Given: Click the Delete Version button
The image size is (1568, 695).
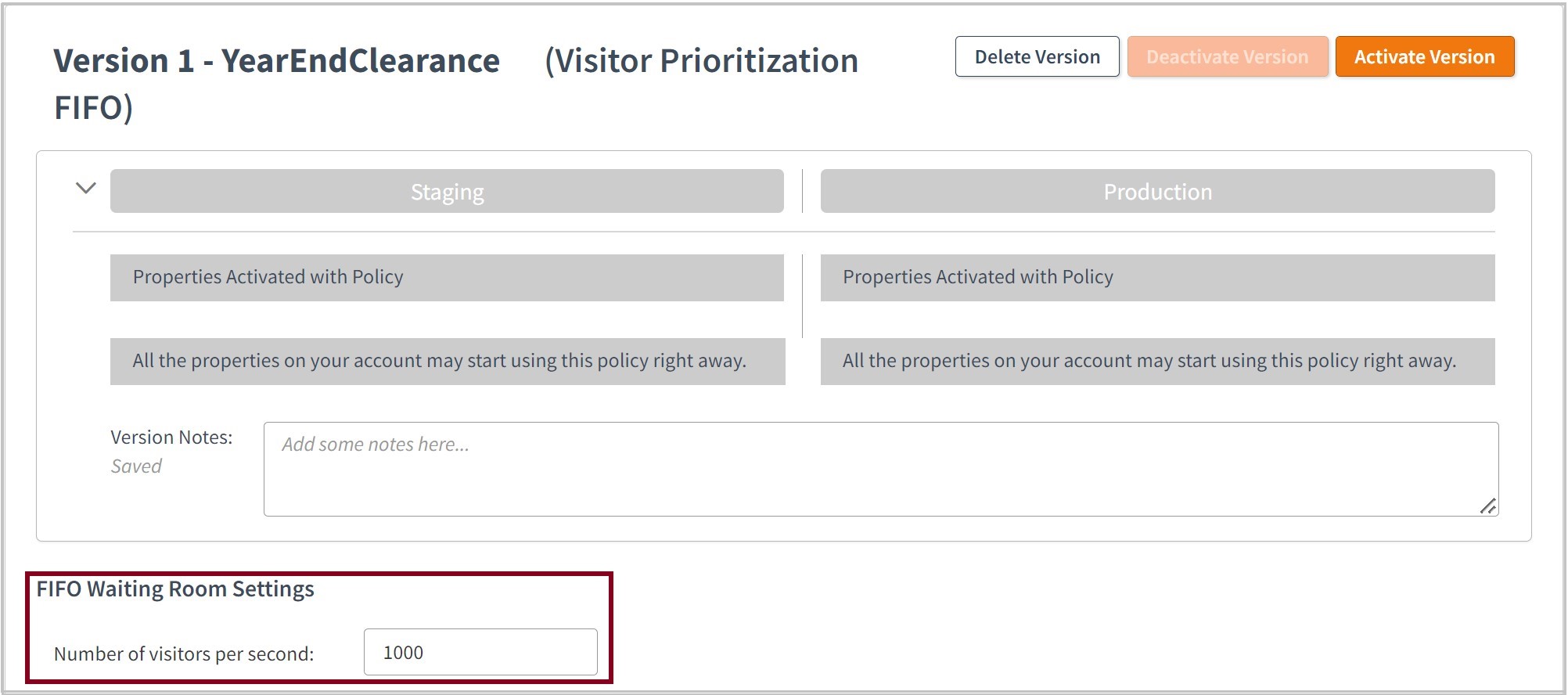Looking at the screenshot, I should [1037, 57].
